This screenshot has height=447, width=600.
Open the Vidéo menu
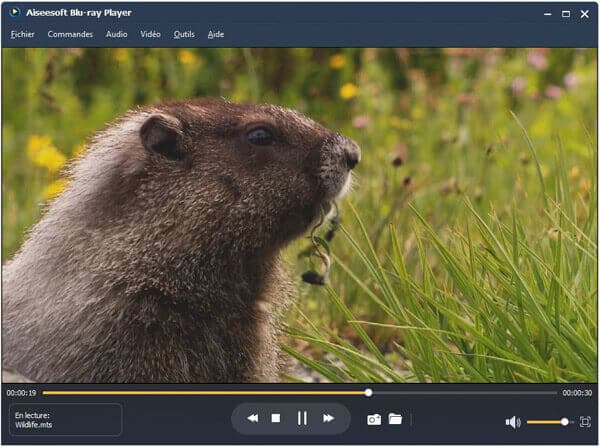click(150, 34)
